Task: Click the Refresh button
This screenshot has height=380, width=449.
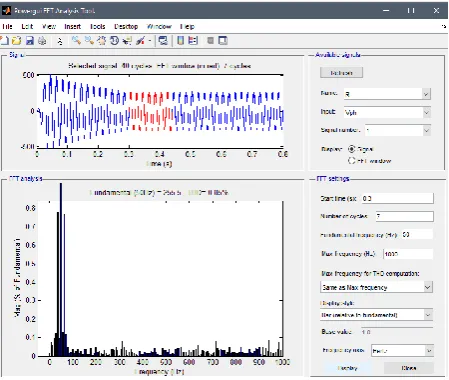Action: click(341, 73)
